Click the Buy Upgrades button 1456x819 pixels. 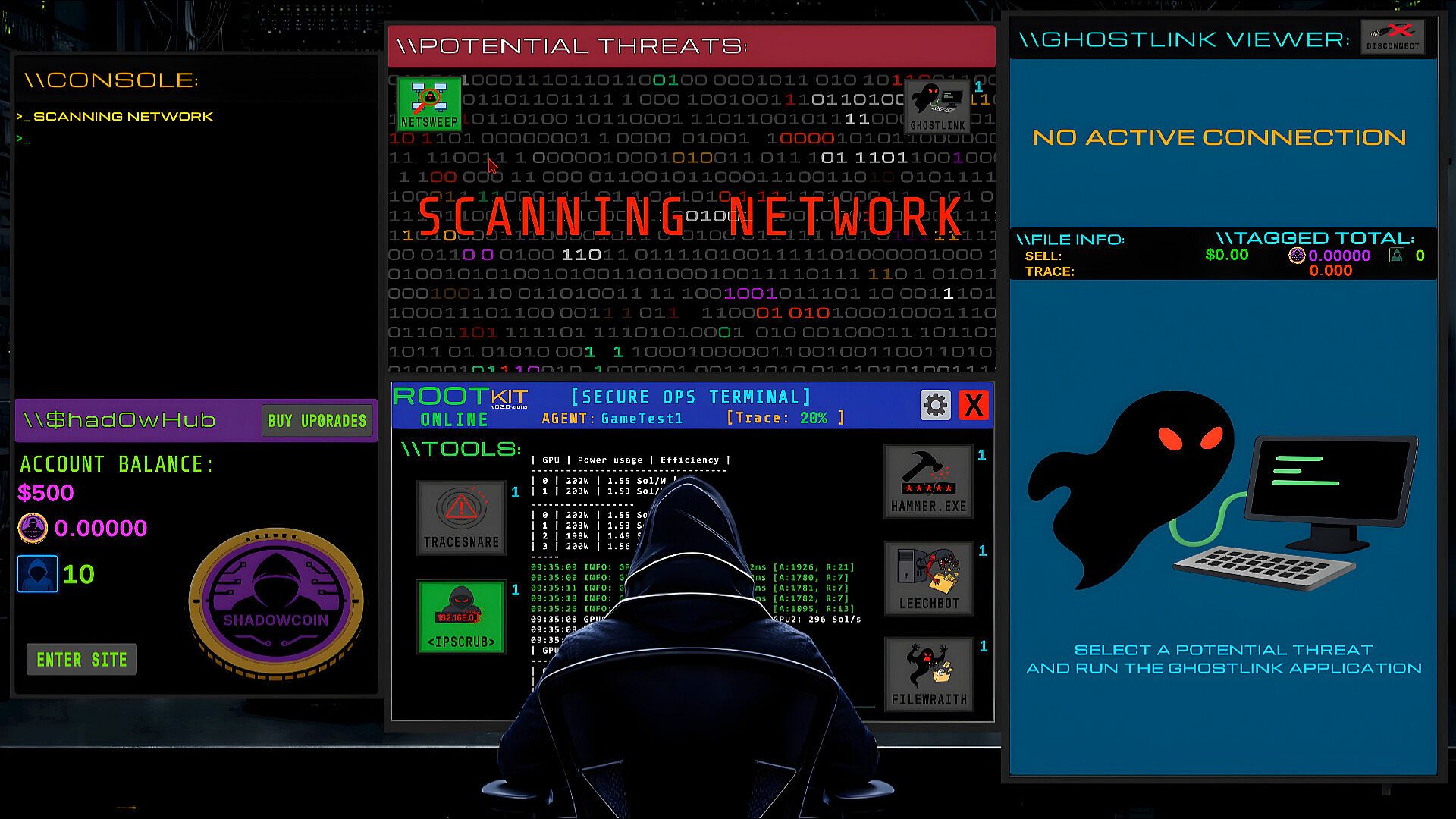click(x=317, y=421)
